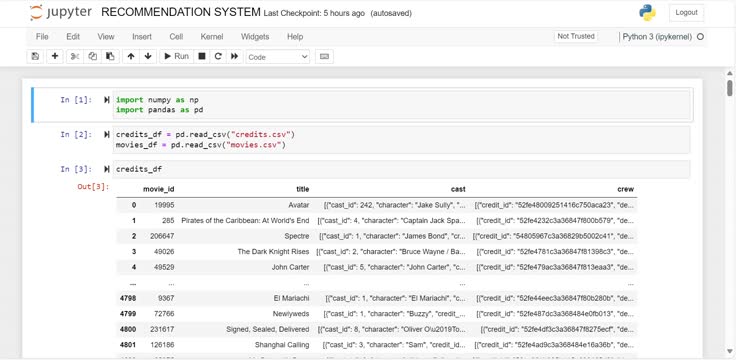The width and height of the screenshot is (736, 360).
Task: Move selected cell down arrow
Action: coord(148,56)
